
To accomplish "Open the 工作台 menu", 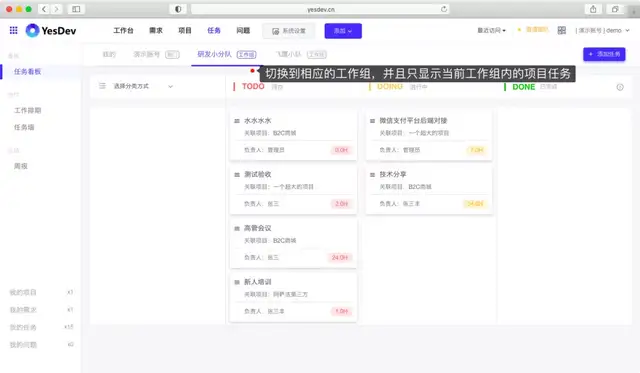I will [123, 31].
